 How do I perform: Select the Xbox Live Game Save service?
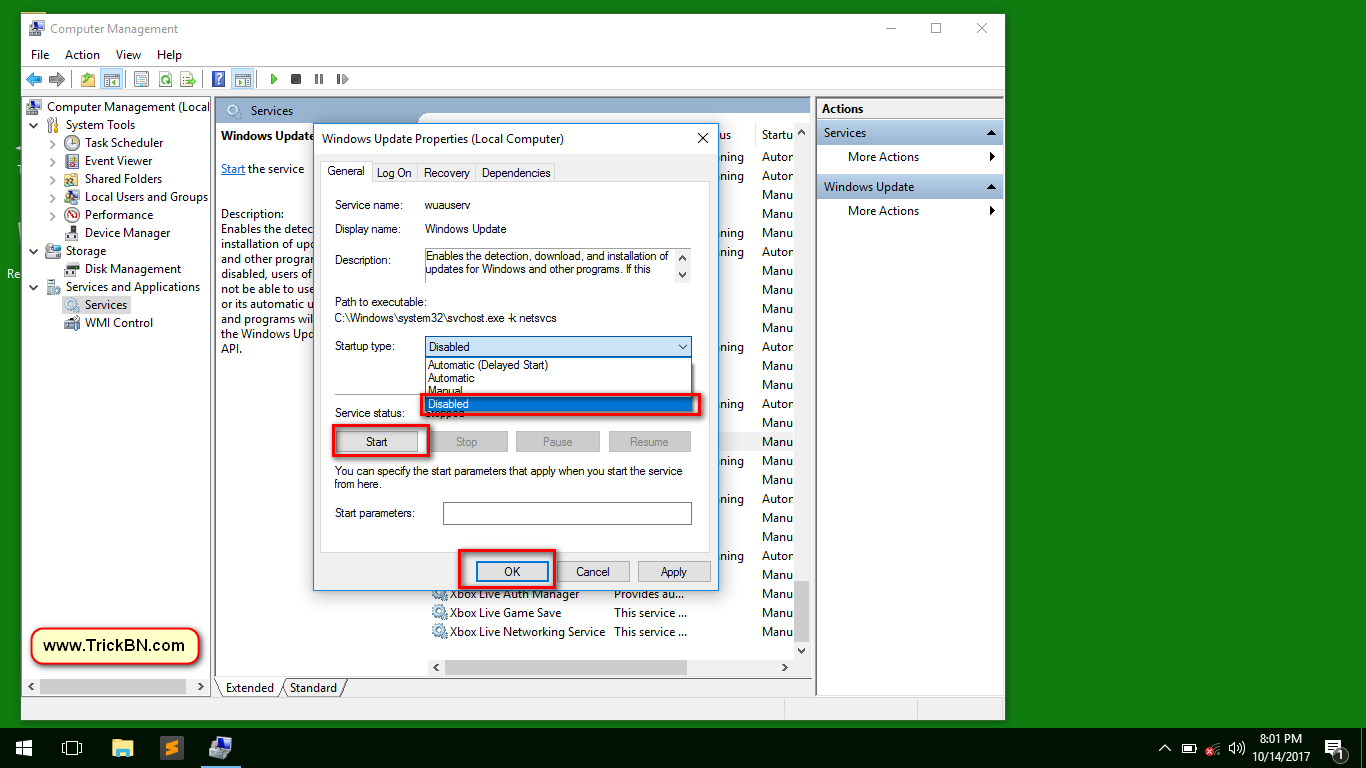(505, 613)
